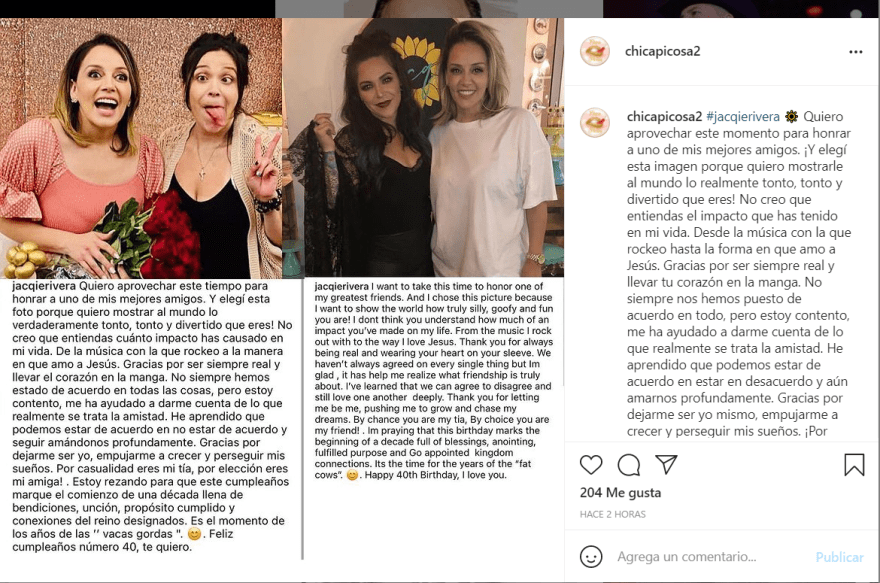Image resolution: width=880 pixels, height=583 pixels.
Task: Click the chicapicosa2 header profile avatar
Action: [595, 51]
